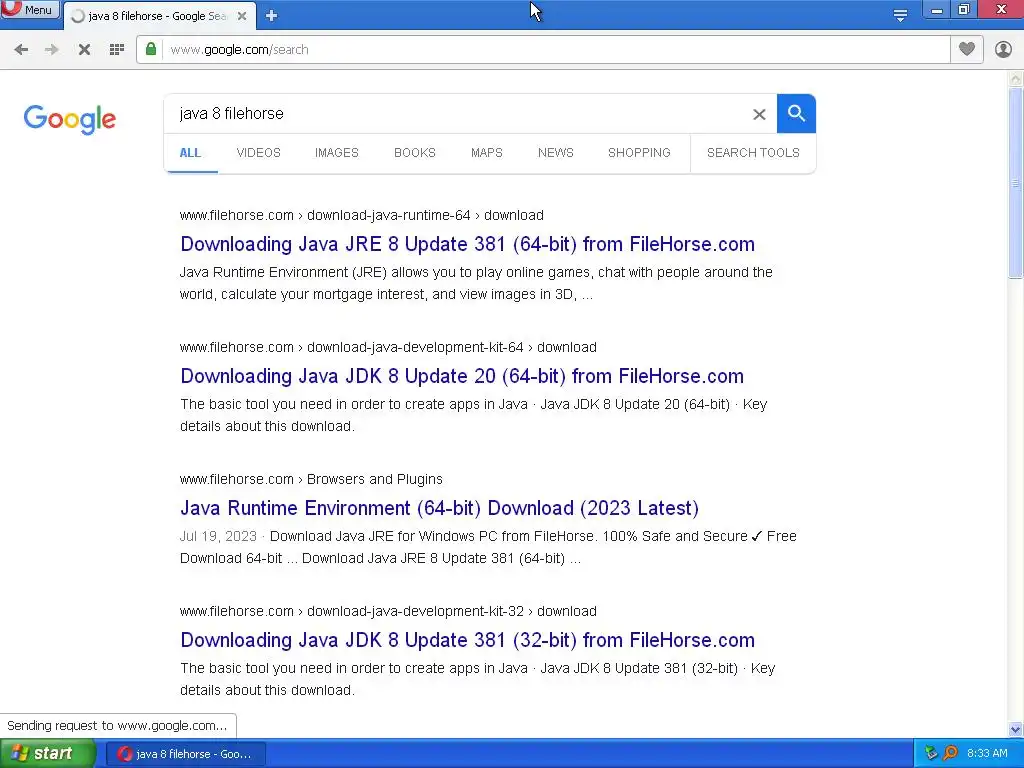Open the user account profile icon
This screenshot has width=1024, height=768.
tap(1003, 50)
